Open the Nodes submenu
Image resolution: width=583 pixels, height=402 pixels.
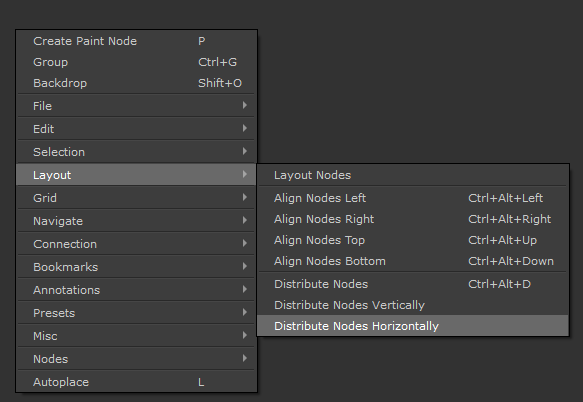click(136, 359)
